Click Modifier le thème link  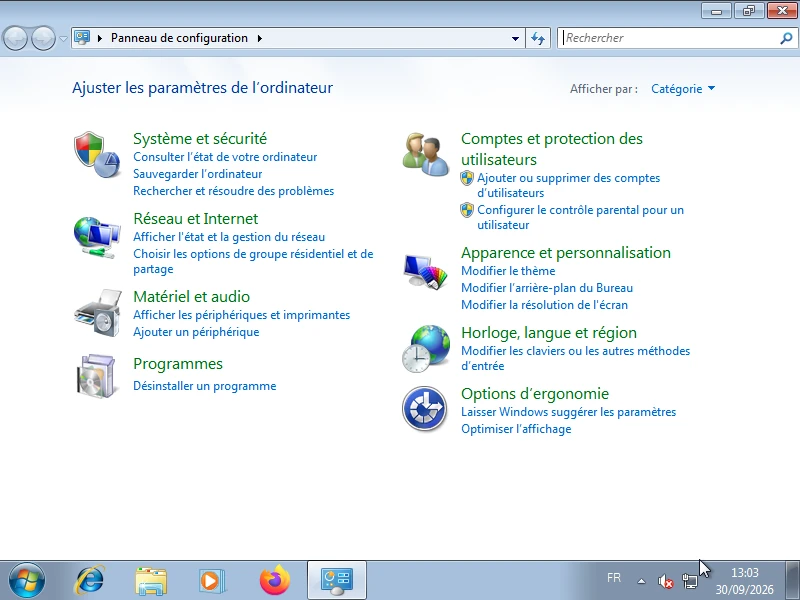[x=508, y=271]
